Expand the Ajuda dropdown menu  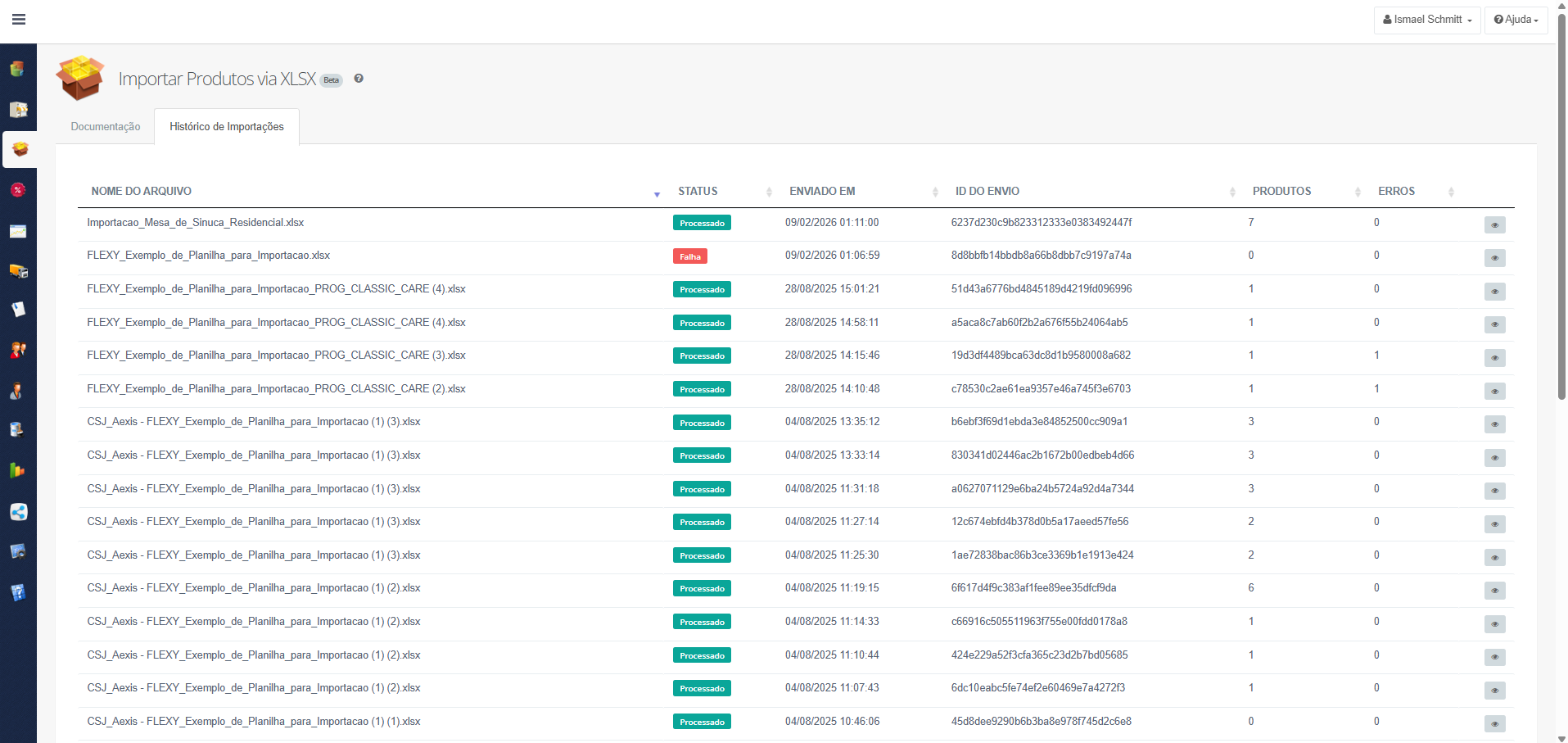[x=1516, y=20]
